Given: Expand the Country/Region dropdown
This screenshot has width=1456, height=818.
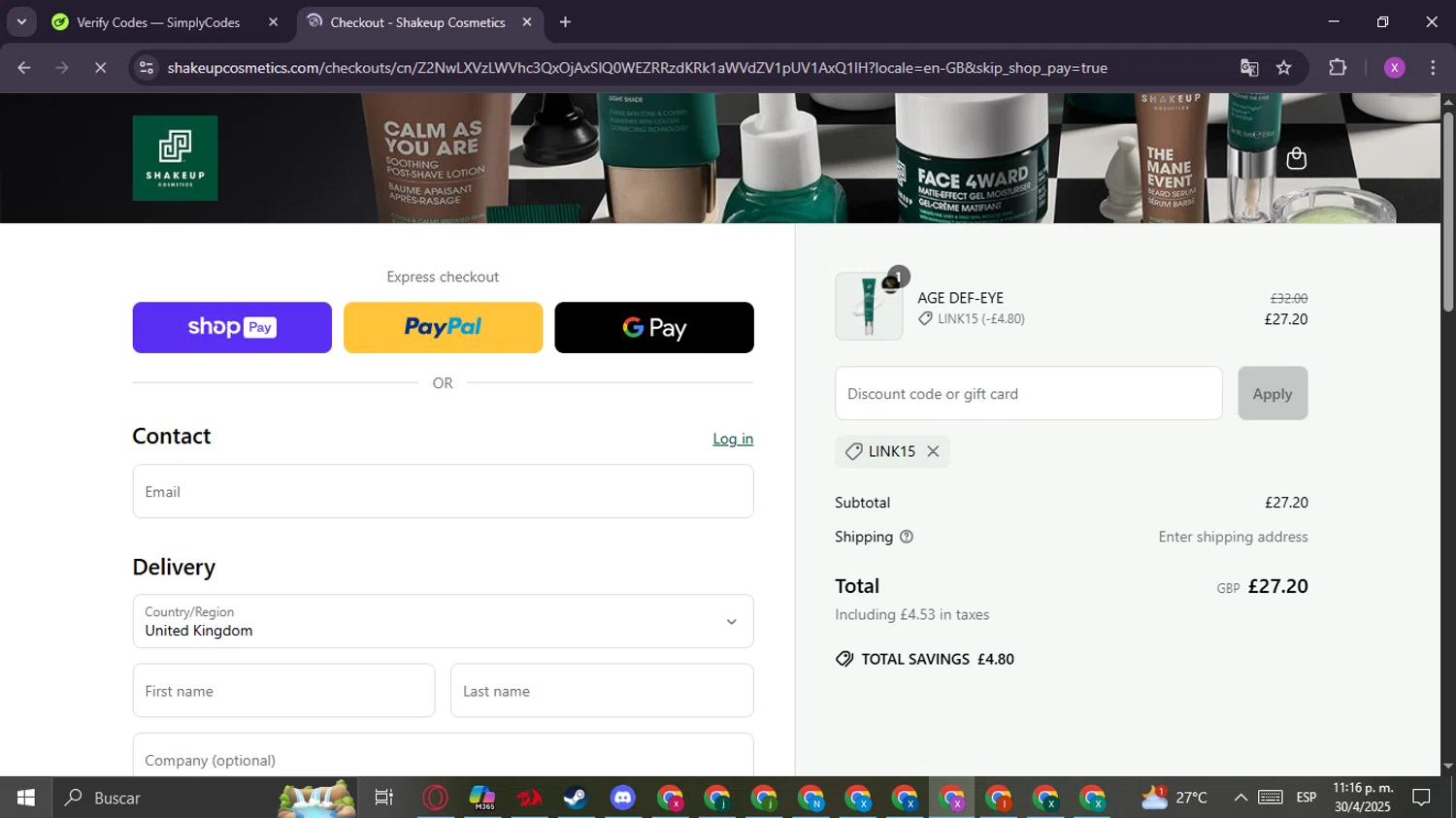Looking at the screenshot, I should (x=443, y=621).
